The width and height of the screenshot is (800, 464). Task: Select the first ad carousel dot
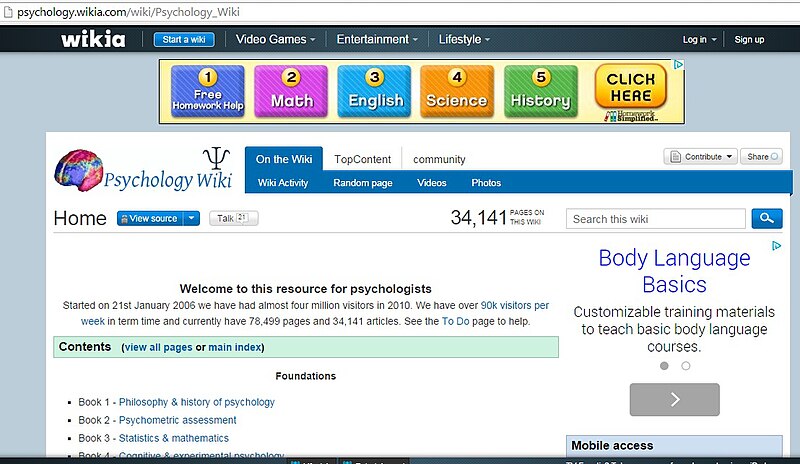pyautogui.click(x=664, y=365)
